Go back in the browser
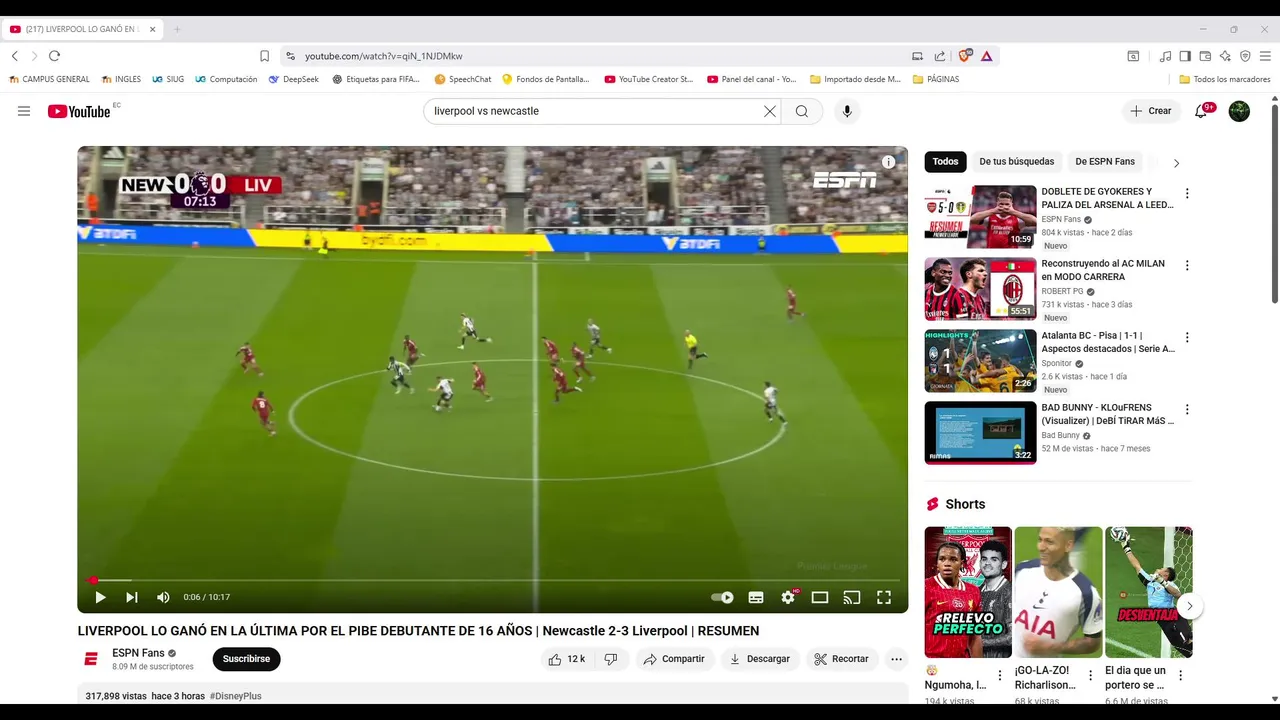Viewport: 1280px width, 720px height. [x=15, y=56]
